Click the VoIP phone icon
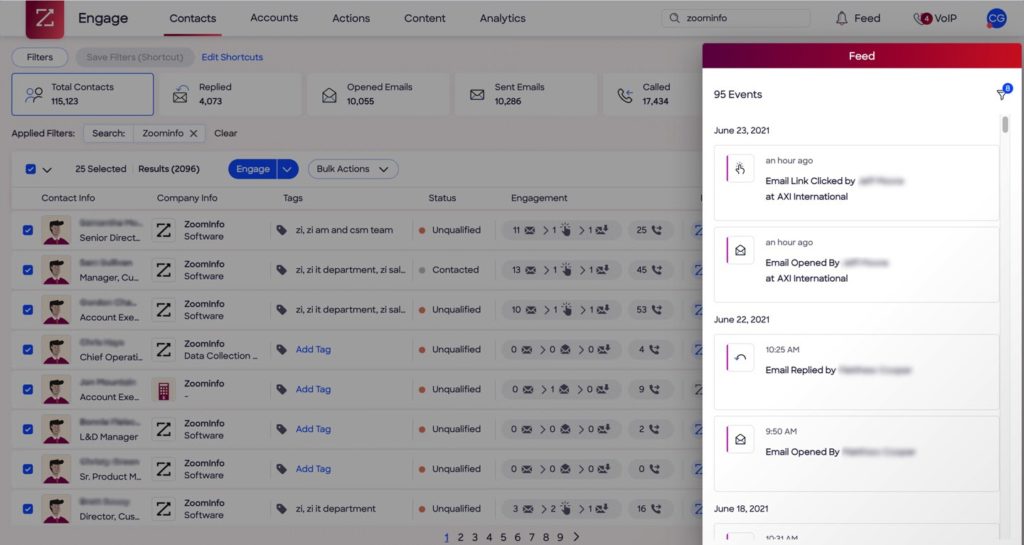 (x=921, y=18)
